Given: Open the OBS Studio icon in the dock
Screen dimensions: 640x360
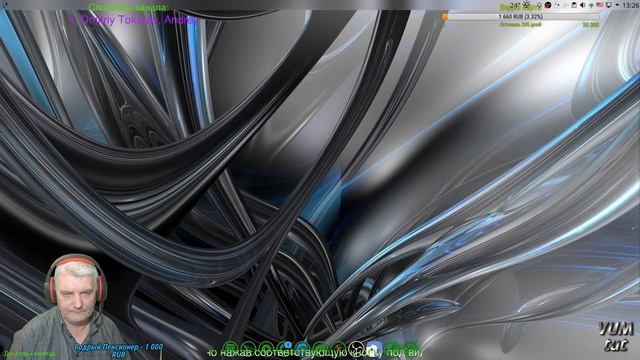Looking at the screenshot, I should tap(357, 348).
